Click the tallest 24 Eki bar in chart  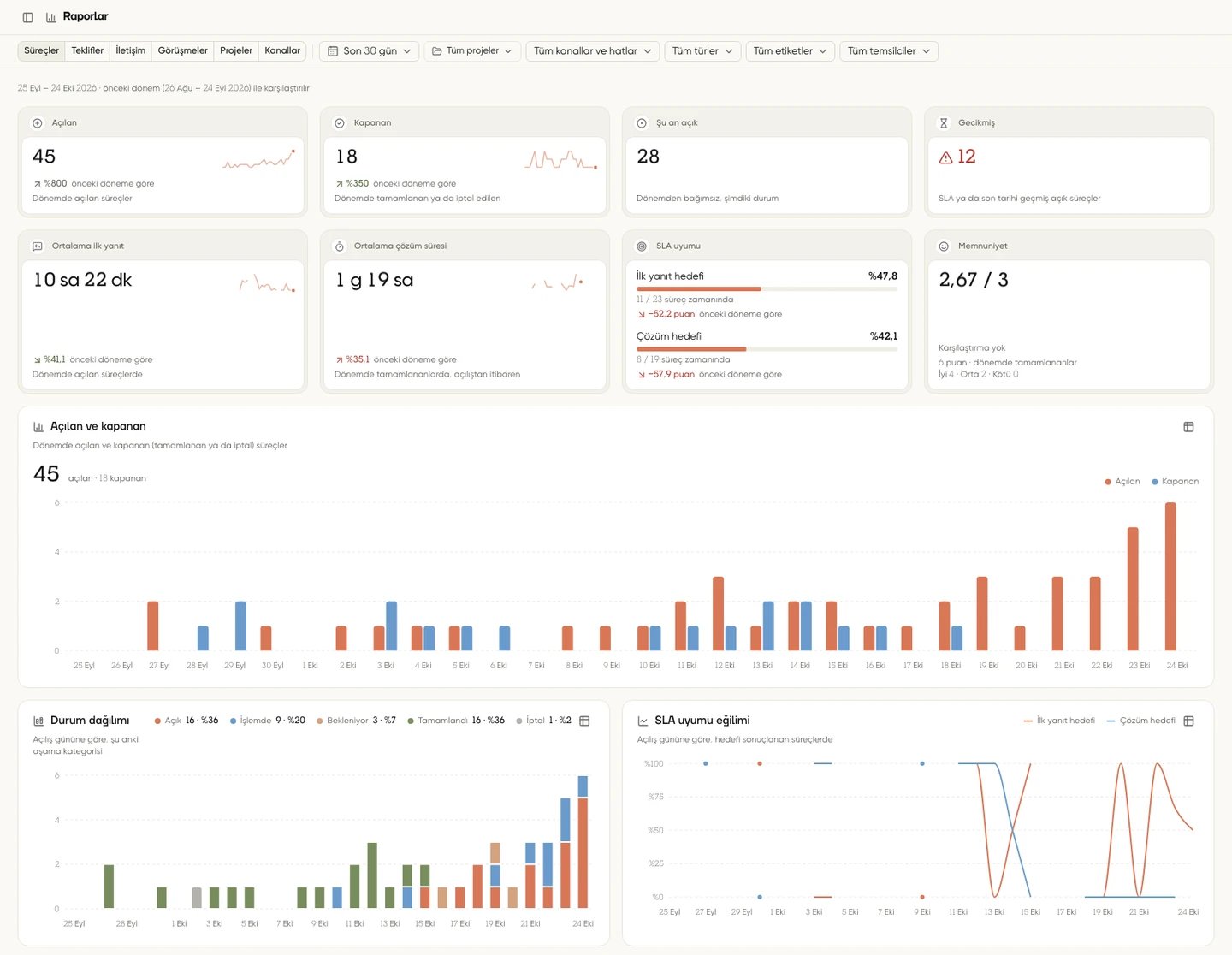coord(1170,577)
